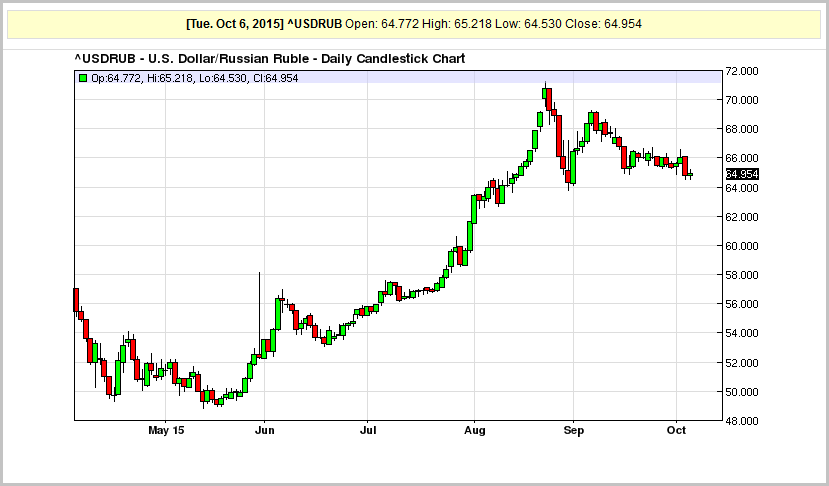Click the 48.000 y-axis label
This screenshot has height=486, width=829.
(743, 421)
